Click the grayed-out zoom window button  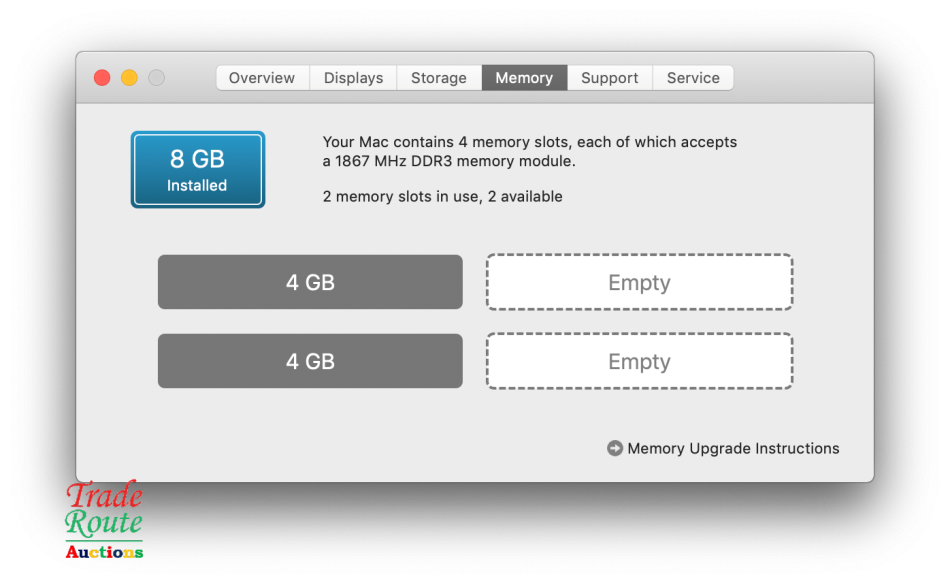(x=156, y=78)
